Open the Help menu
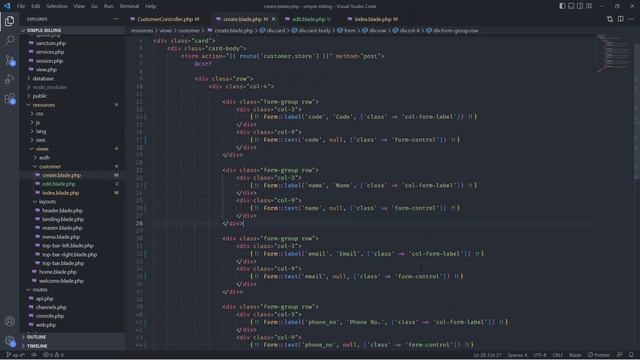The width and height of the screenshot is (640, 360). 151,6
